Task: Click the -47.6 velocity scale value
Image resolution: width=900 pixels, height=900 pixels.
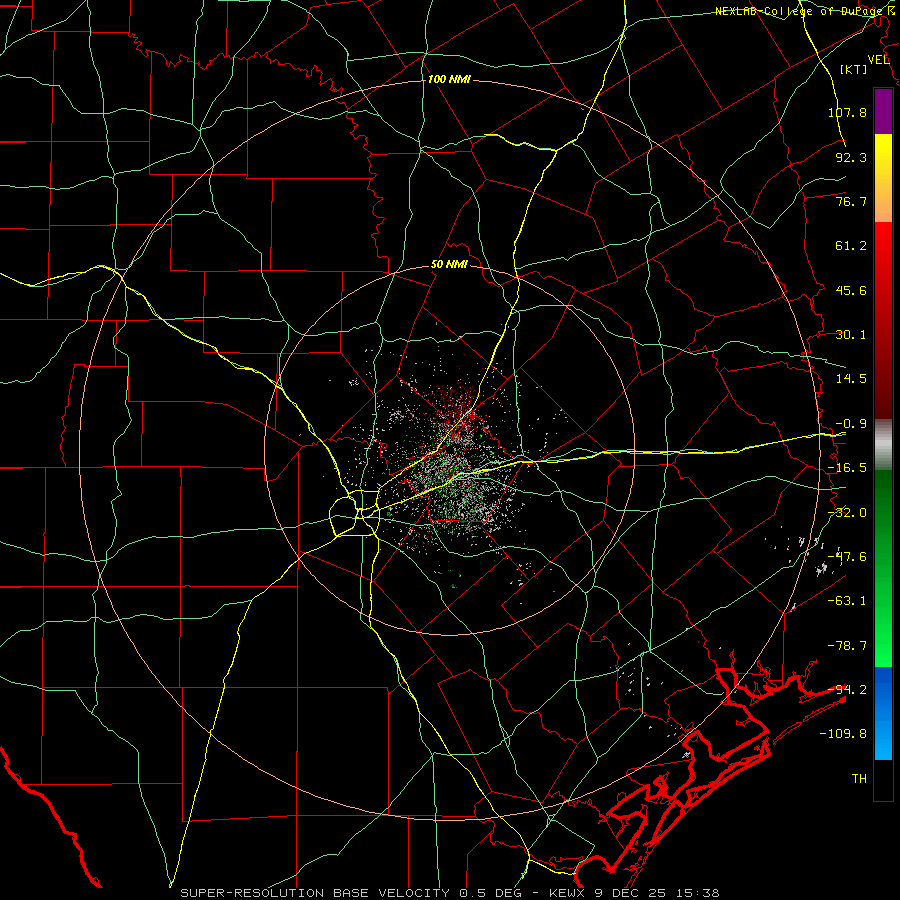Action: [x=847, y=557]
